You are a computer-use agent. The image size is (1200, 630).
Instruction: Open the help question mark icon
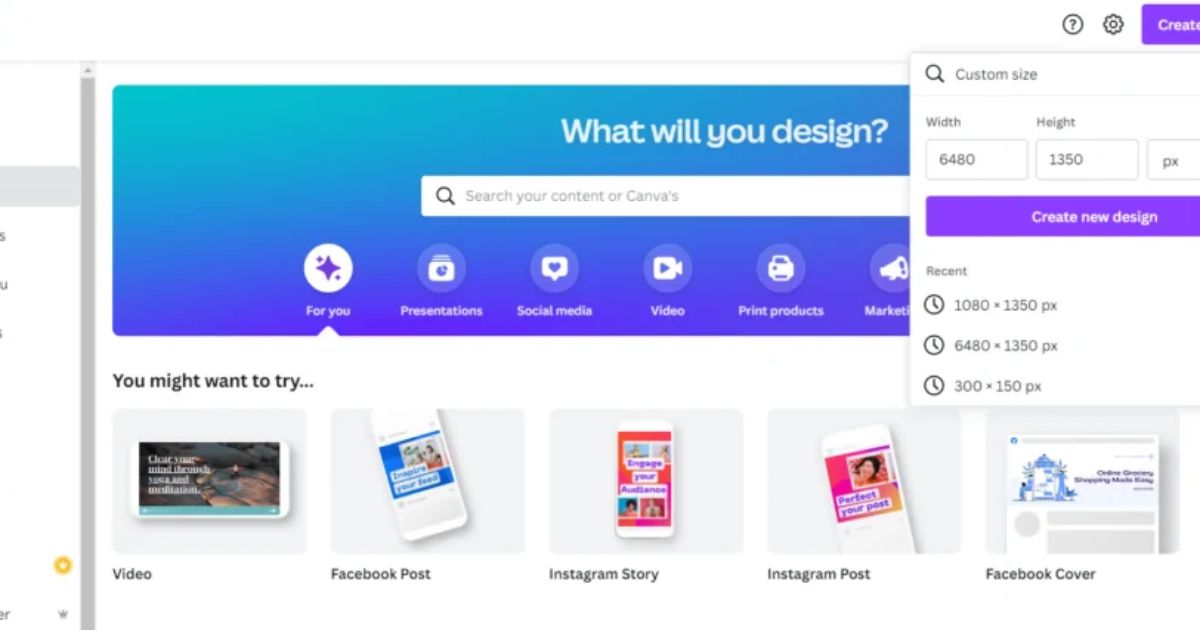[1073, 25]
